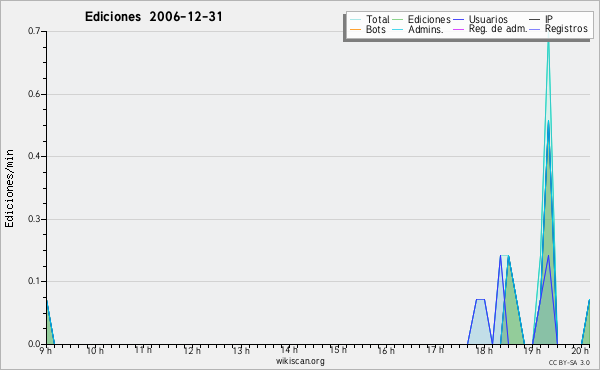Screen dimensions: 600x370
Task: Click the 10 h x-axis label
Action: tap(95, 350)
